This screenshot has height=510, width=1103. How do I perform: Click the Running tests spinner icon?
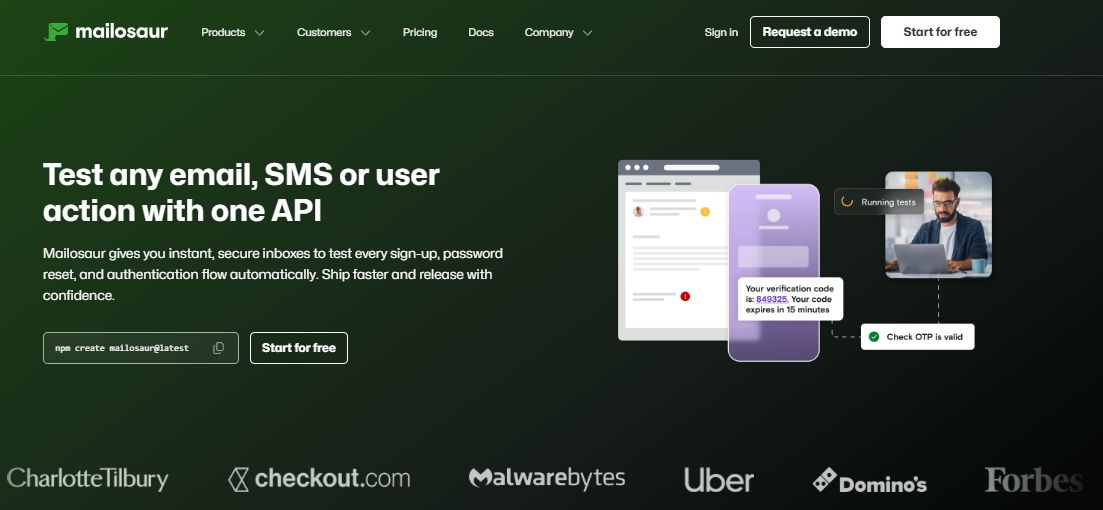847,202
